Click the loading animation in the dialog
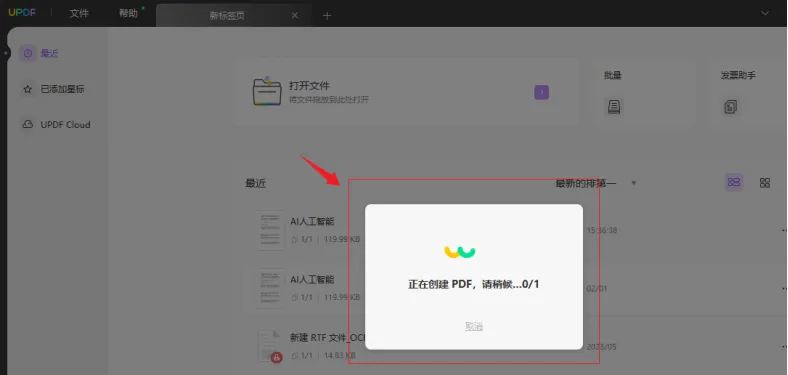788x375 pixels. tap(460, 252)
